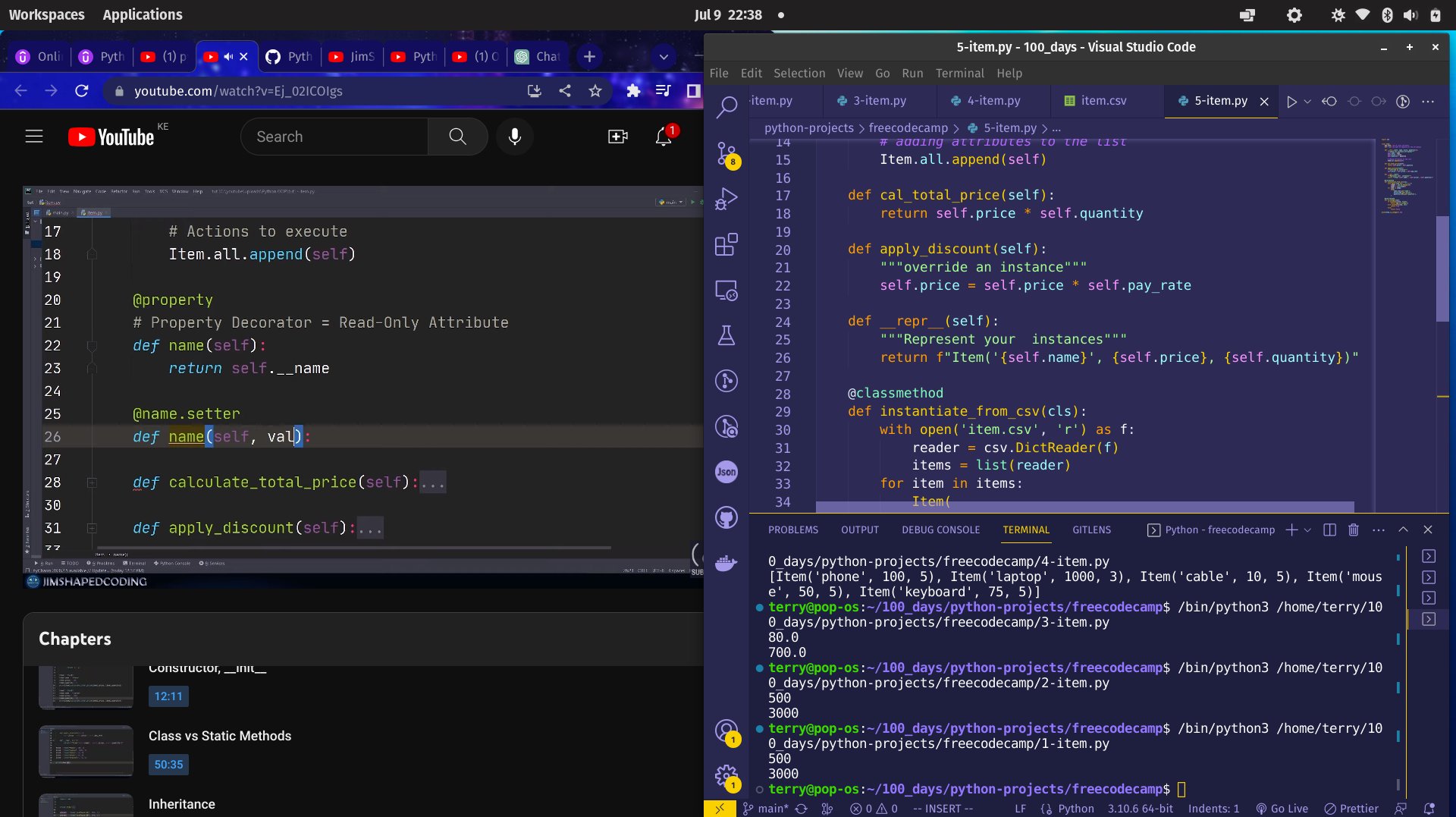Search YouTube with voice microphone
Screen dimensions: 1456x817
515,137
